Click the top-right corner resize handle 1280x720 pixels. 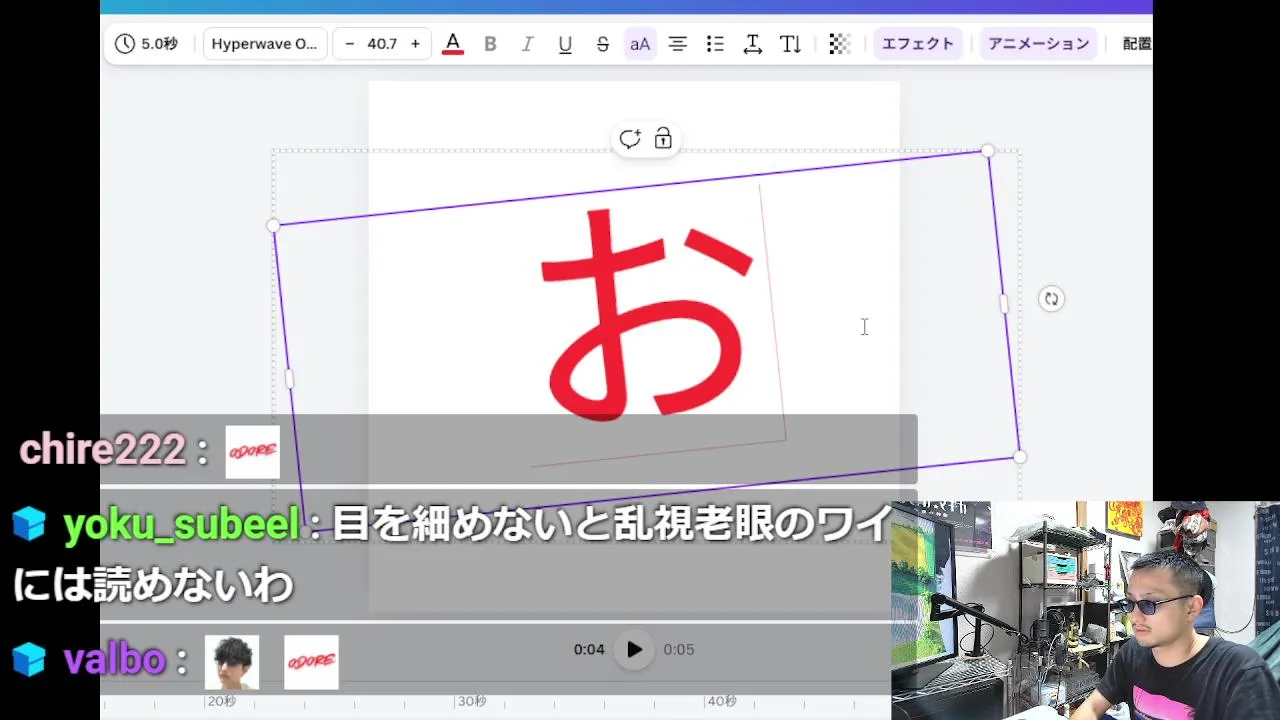(x=988, y=151)
